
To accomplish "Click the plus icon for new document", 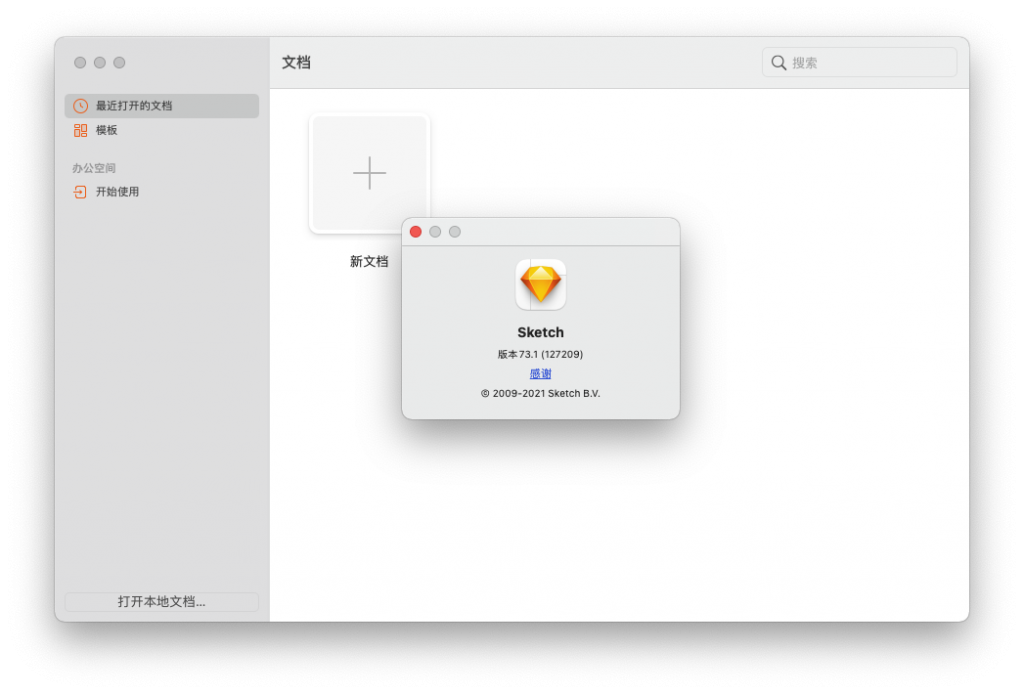I will pos(370,173).
